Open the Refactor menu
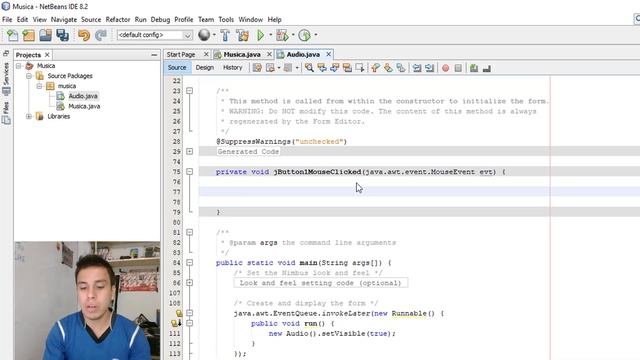The width and height of the screenshot is (640, 360). point(118,20)
